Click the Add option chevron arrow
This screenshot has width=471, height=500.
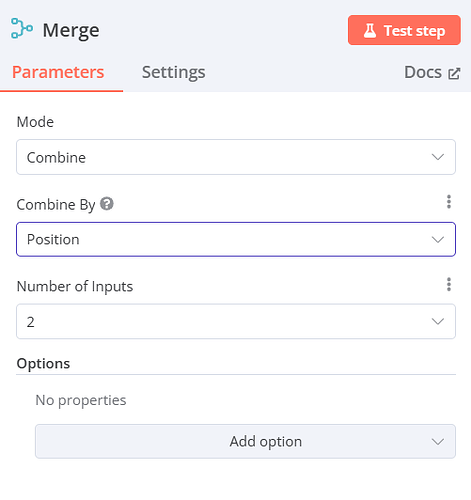coord(438,442)
